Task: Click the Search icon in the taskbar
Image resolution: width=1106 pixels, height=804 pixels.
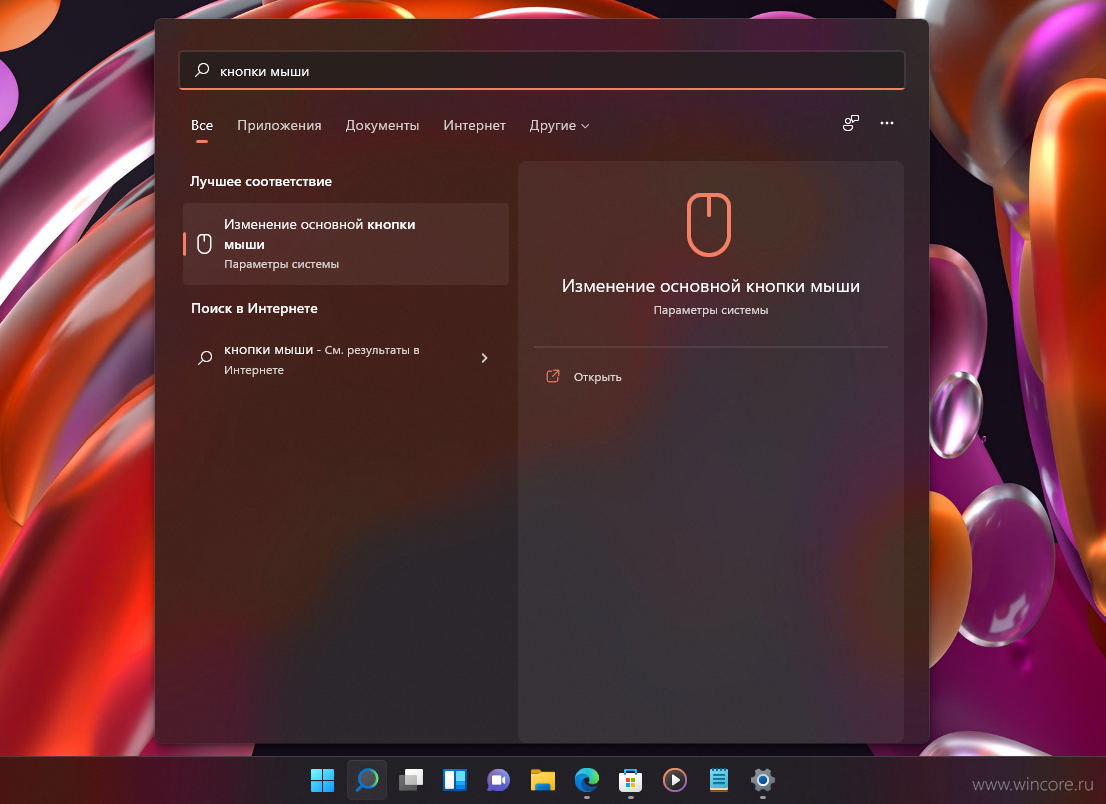Action: pos(367,780)
